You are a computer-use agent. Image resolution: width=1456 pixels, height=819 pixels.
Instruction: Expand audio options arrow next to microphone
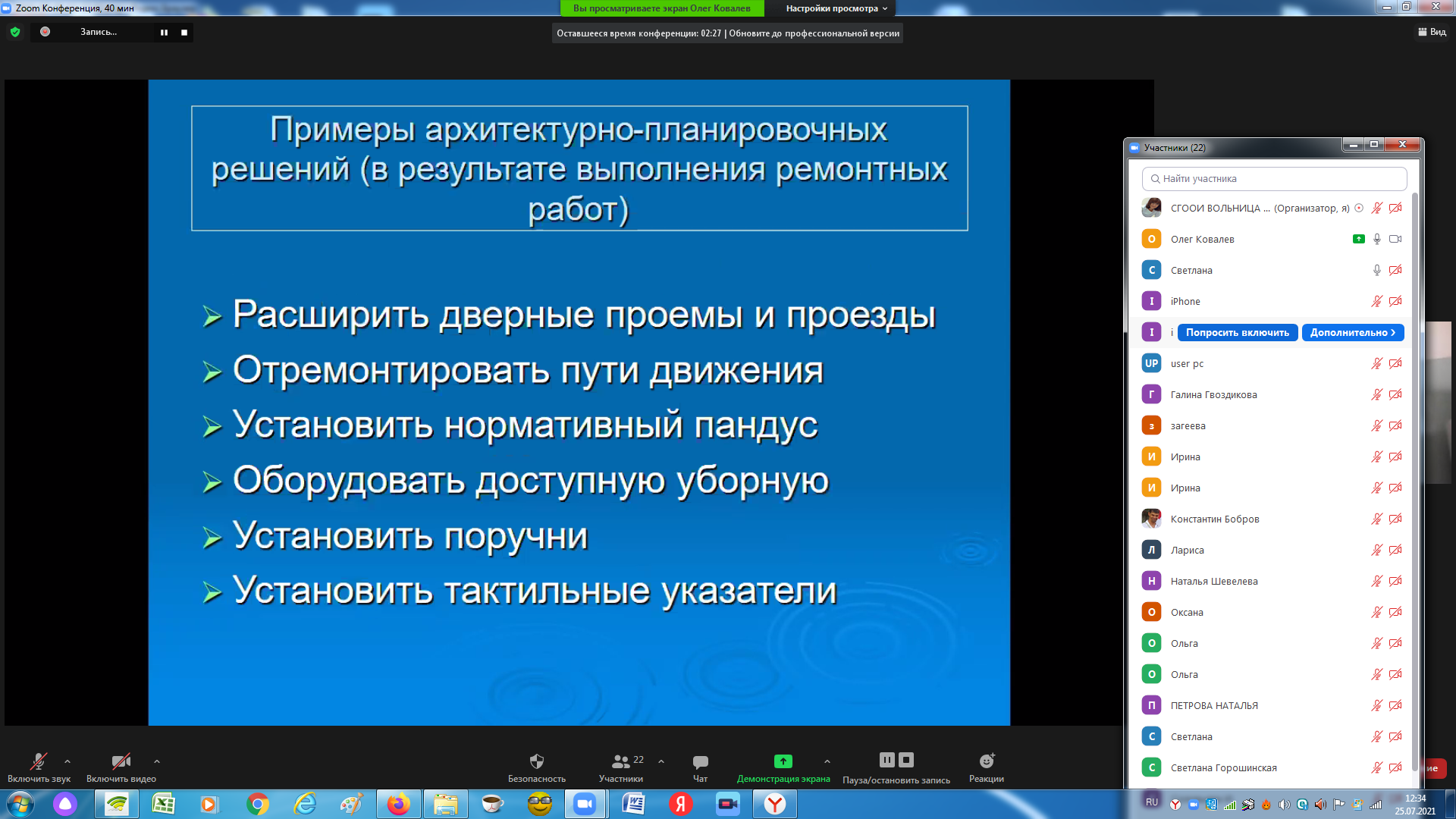click(67, 761)
